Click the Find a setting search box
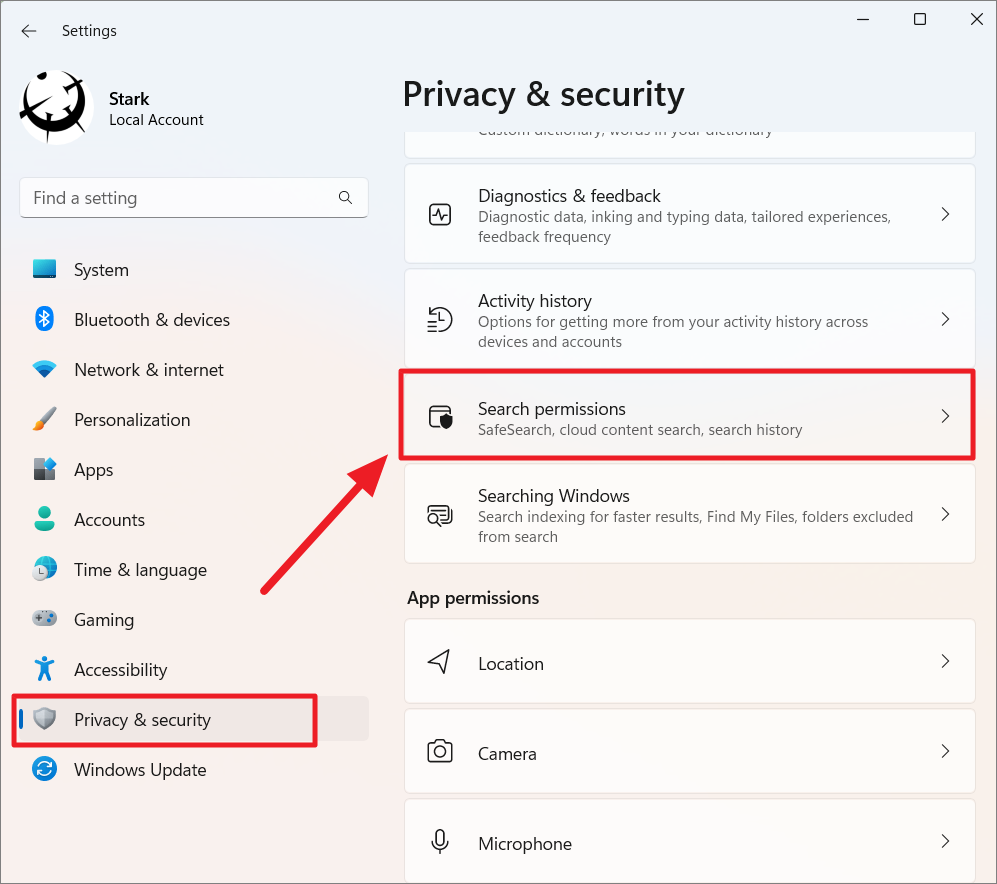This screenshot has height=884, width=997. coord(194,198)
